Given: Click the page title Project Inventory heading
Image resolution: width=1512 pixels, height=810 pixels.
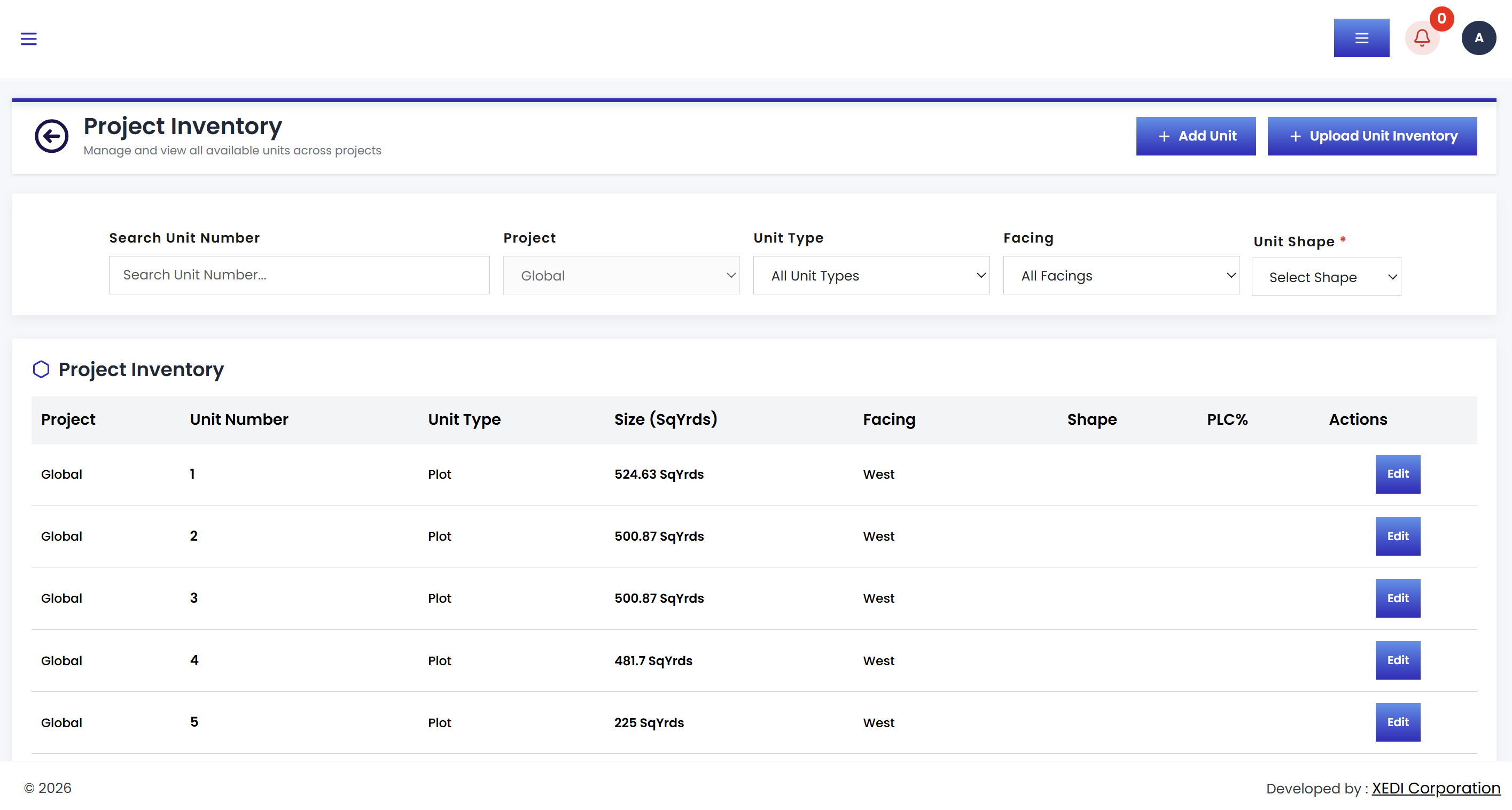Looking at the screenshot, I should 183,126.
